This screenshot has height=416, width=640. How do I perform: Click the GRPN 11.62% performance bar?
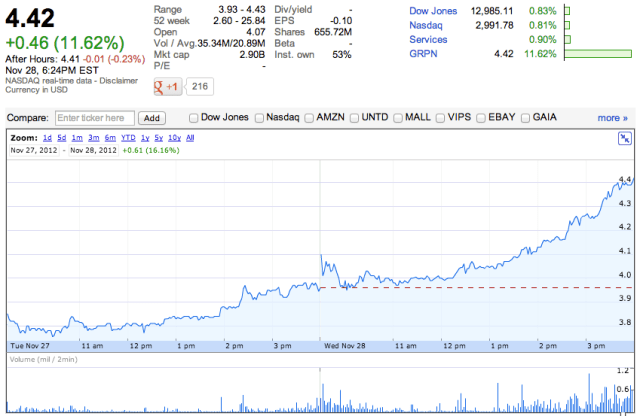tap(598, 53)
